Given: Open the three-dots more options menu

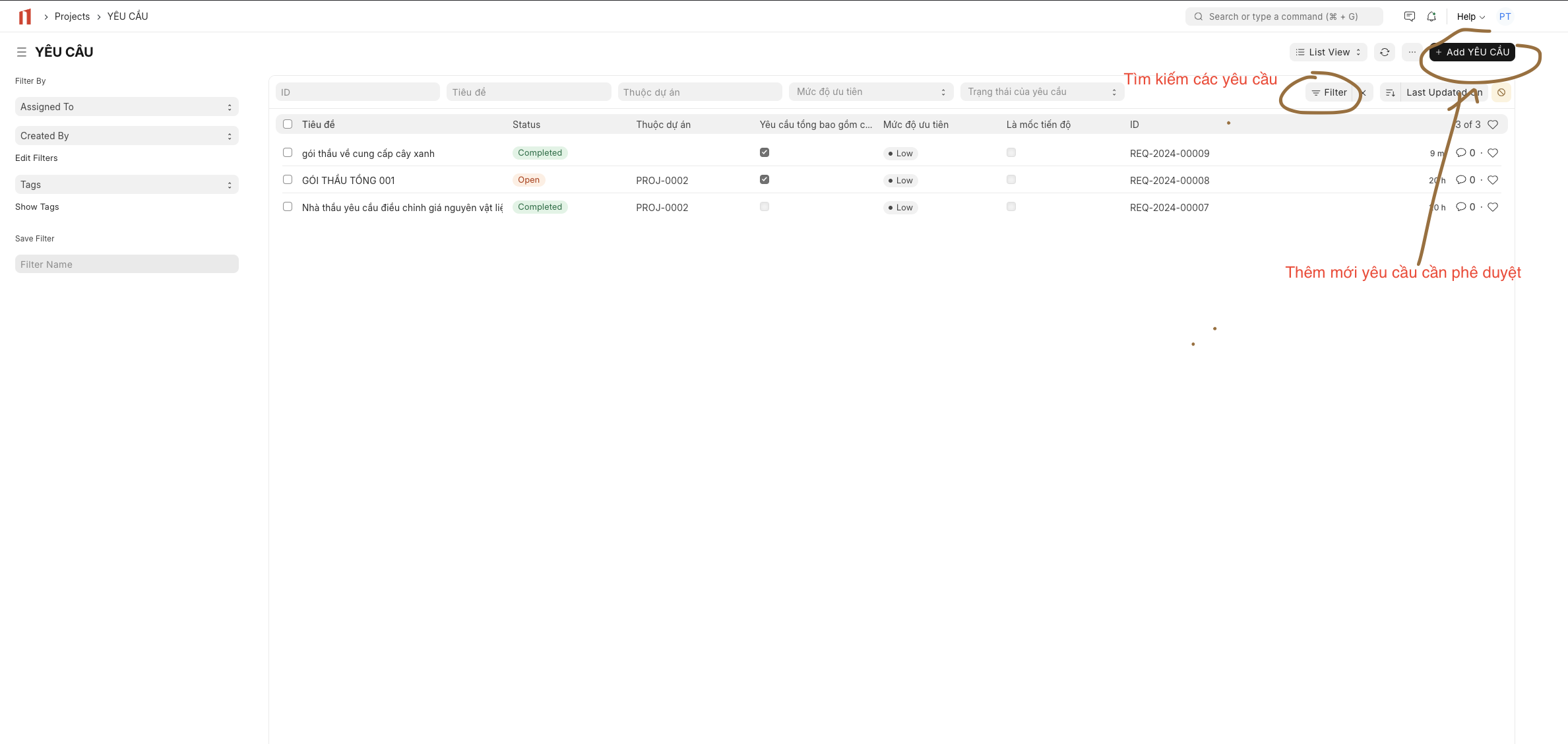Looking at the screenshot, I should coord(1412,52).
